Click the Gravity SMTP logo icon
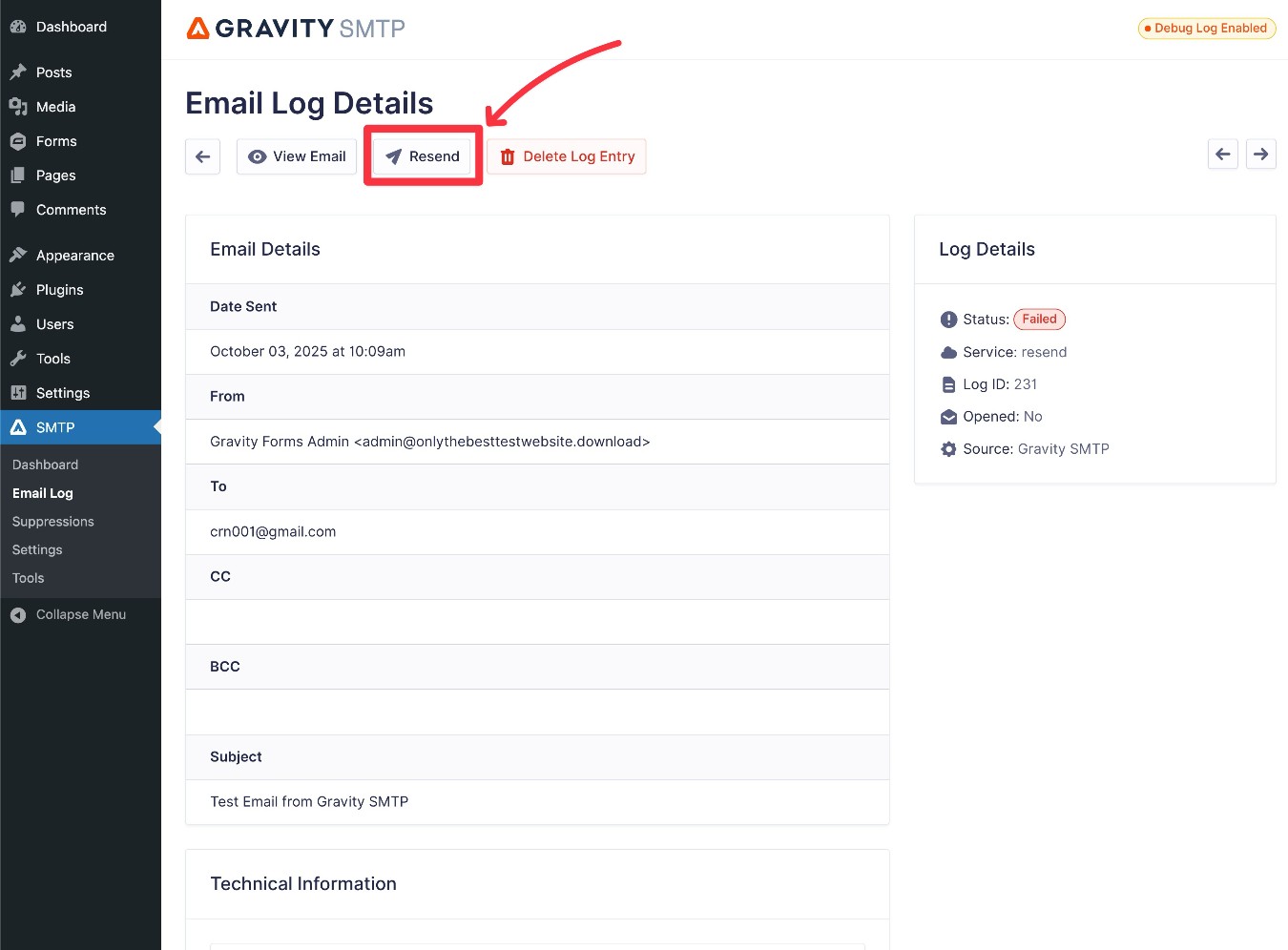Image resolution: width=1288 pixels, height=950 pixels. (x=197, y=28)
